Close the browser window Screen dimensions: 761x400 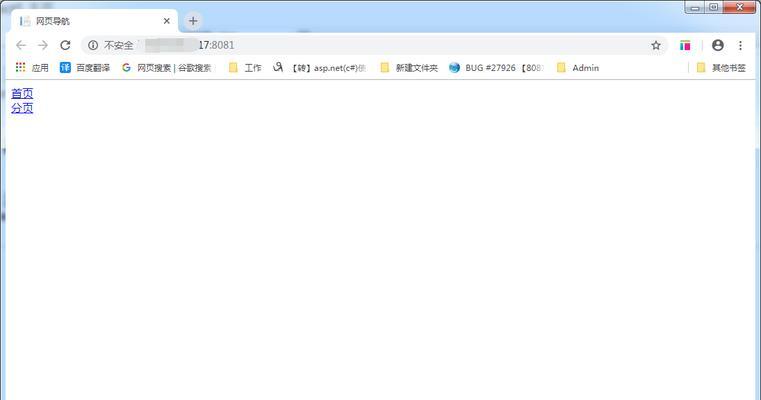point(740,7)
